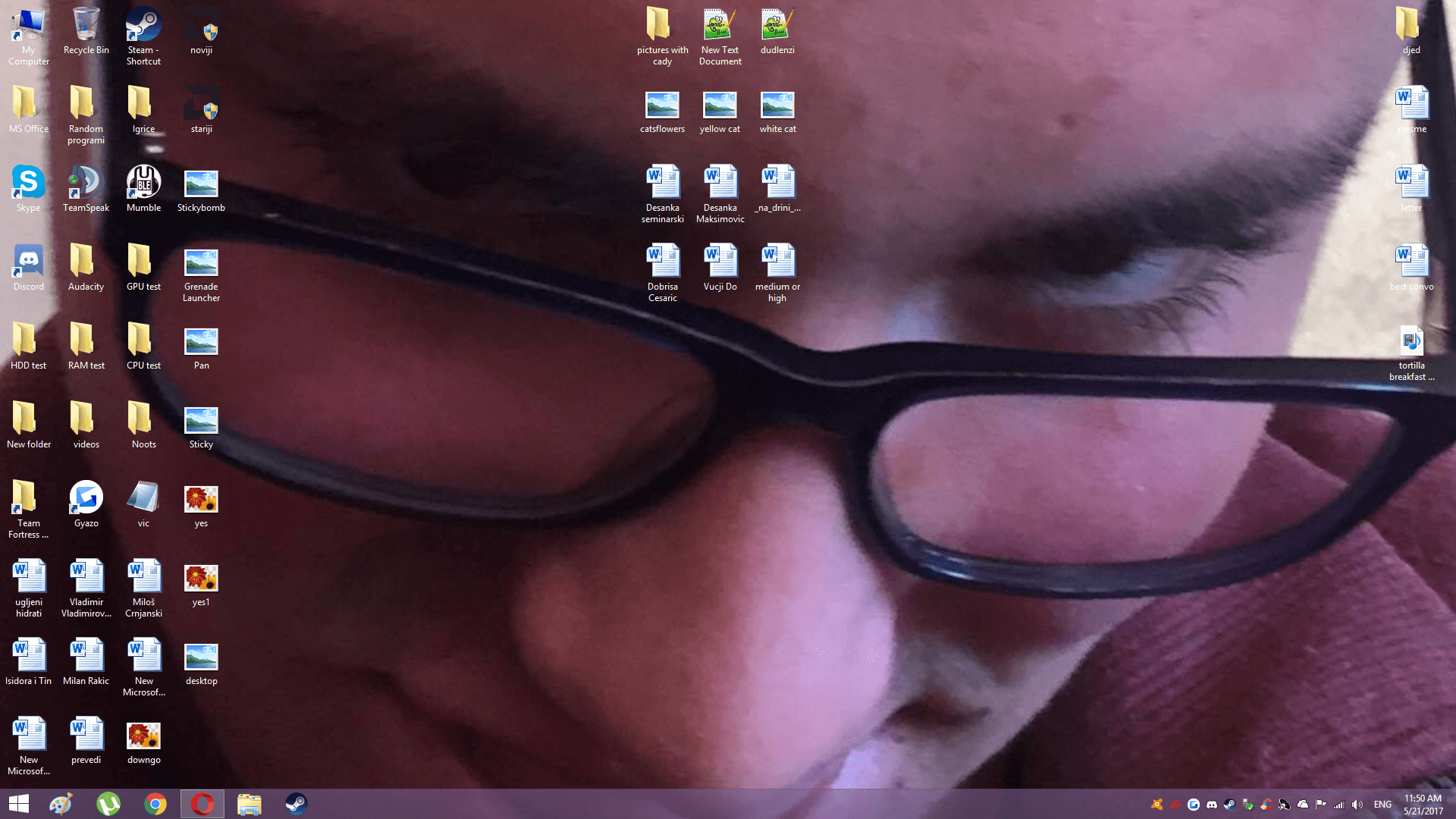1456x819 pixels.
Task: Launch Audacity audio editor
Action: tap(85, 263)
